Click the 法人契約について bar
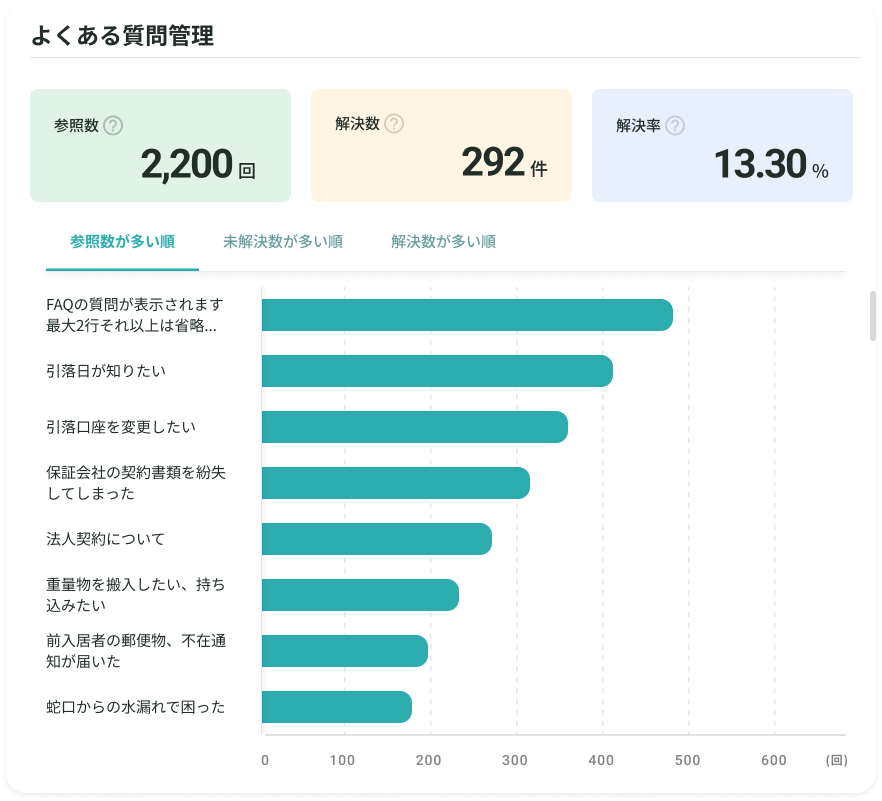The image size is (882, 801). (377, 539)
